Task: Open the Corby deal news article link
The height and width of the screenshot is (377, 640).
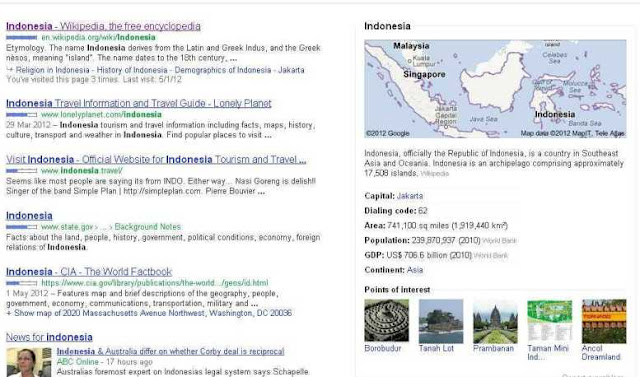Action: tap(170, 351)
